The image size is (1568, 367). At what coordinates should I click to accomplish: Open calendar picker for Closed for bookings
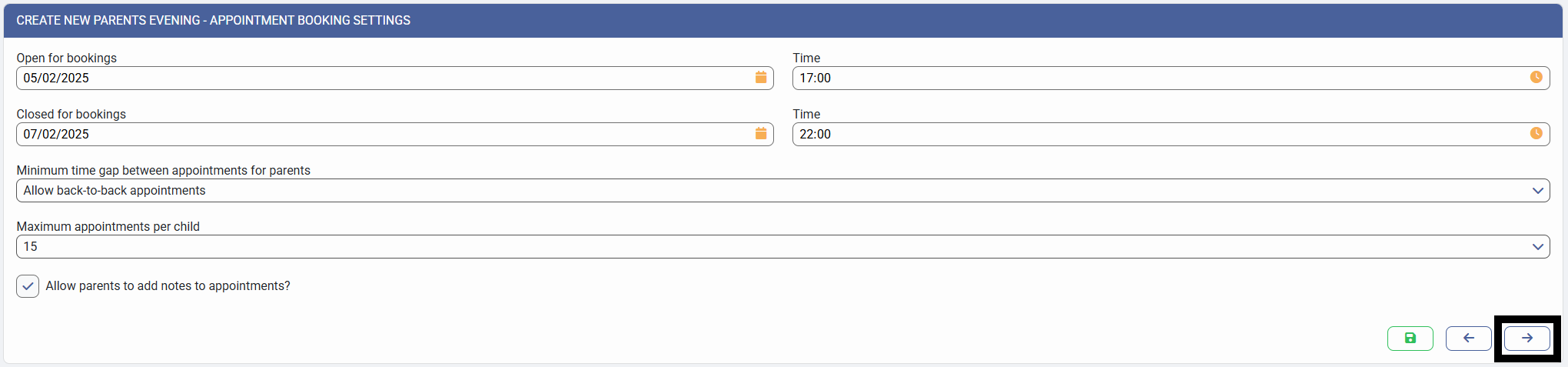761,134
